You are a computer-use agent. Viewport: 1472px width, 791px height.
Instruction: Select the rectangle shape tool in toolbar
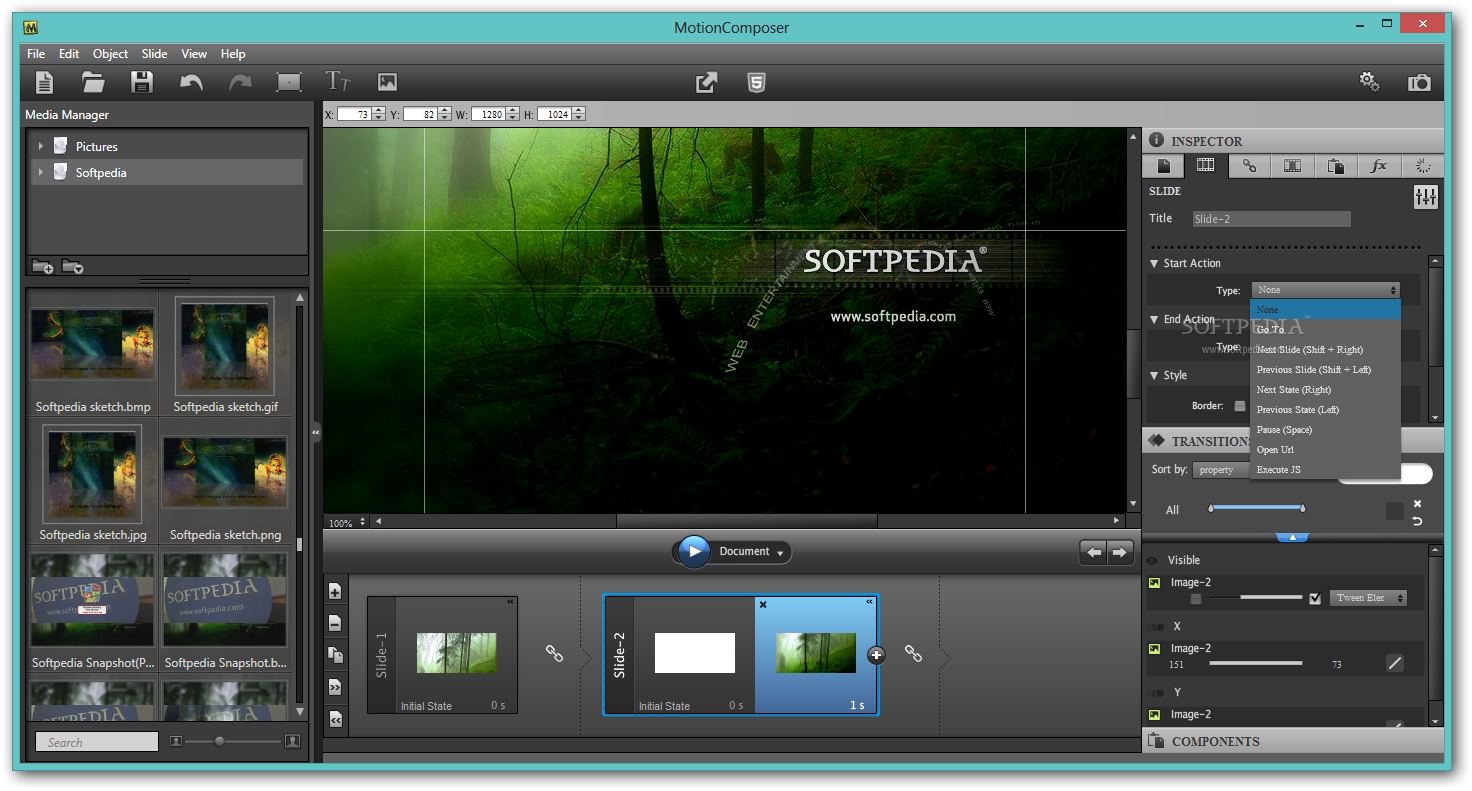[289, 82]
